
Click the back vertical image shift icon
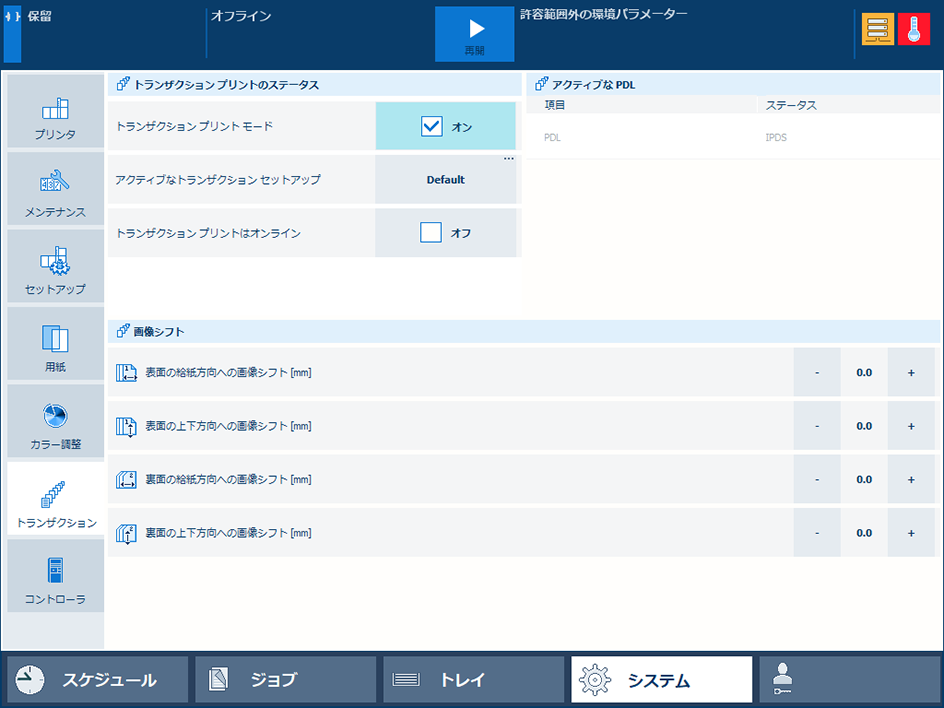point(126,533)
